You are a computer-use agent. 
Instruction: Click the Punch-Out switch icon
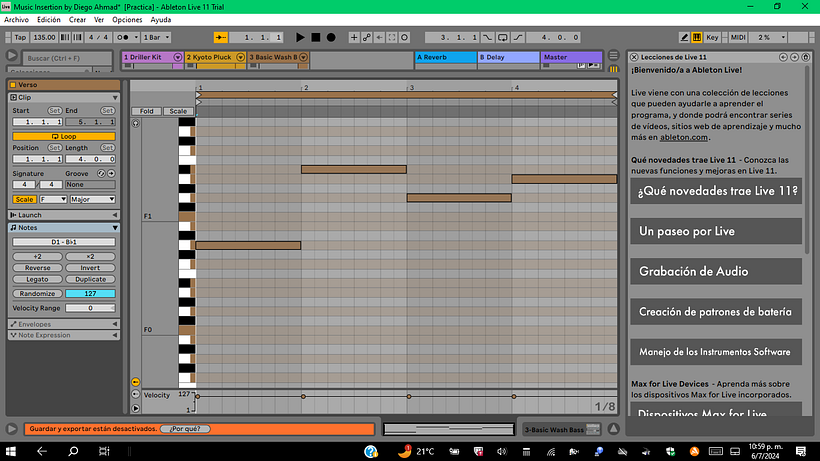518,37
